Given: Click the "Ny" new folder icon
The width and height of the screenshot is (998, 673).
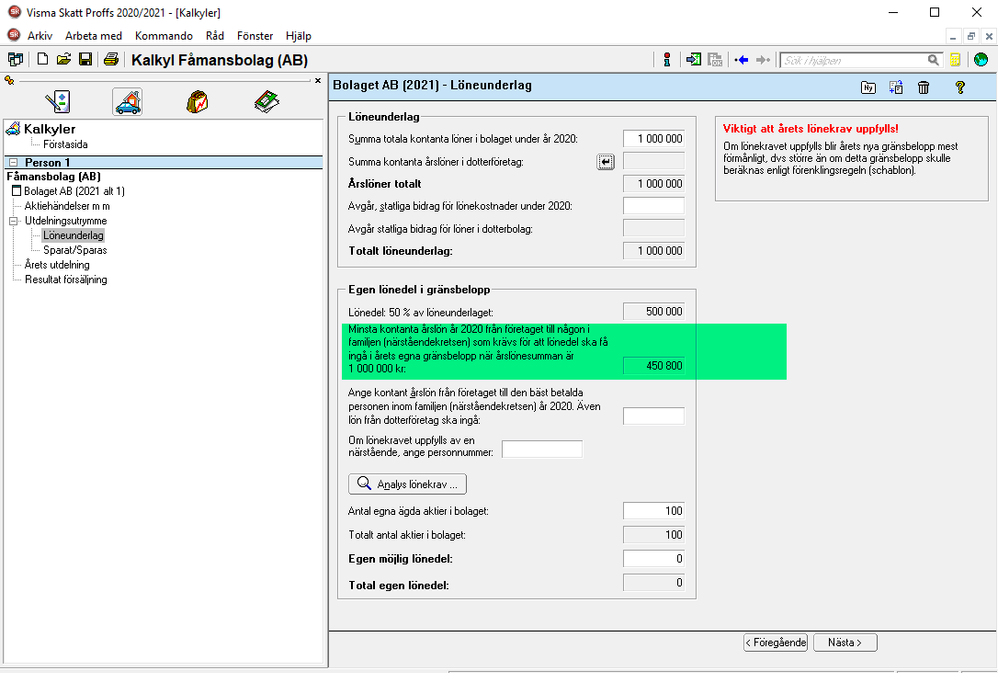Looking at the screenshot, I should click(868, 88).
